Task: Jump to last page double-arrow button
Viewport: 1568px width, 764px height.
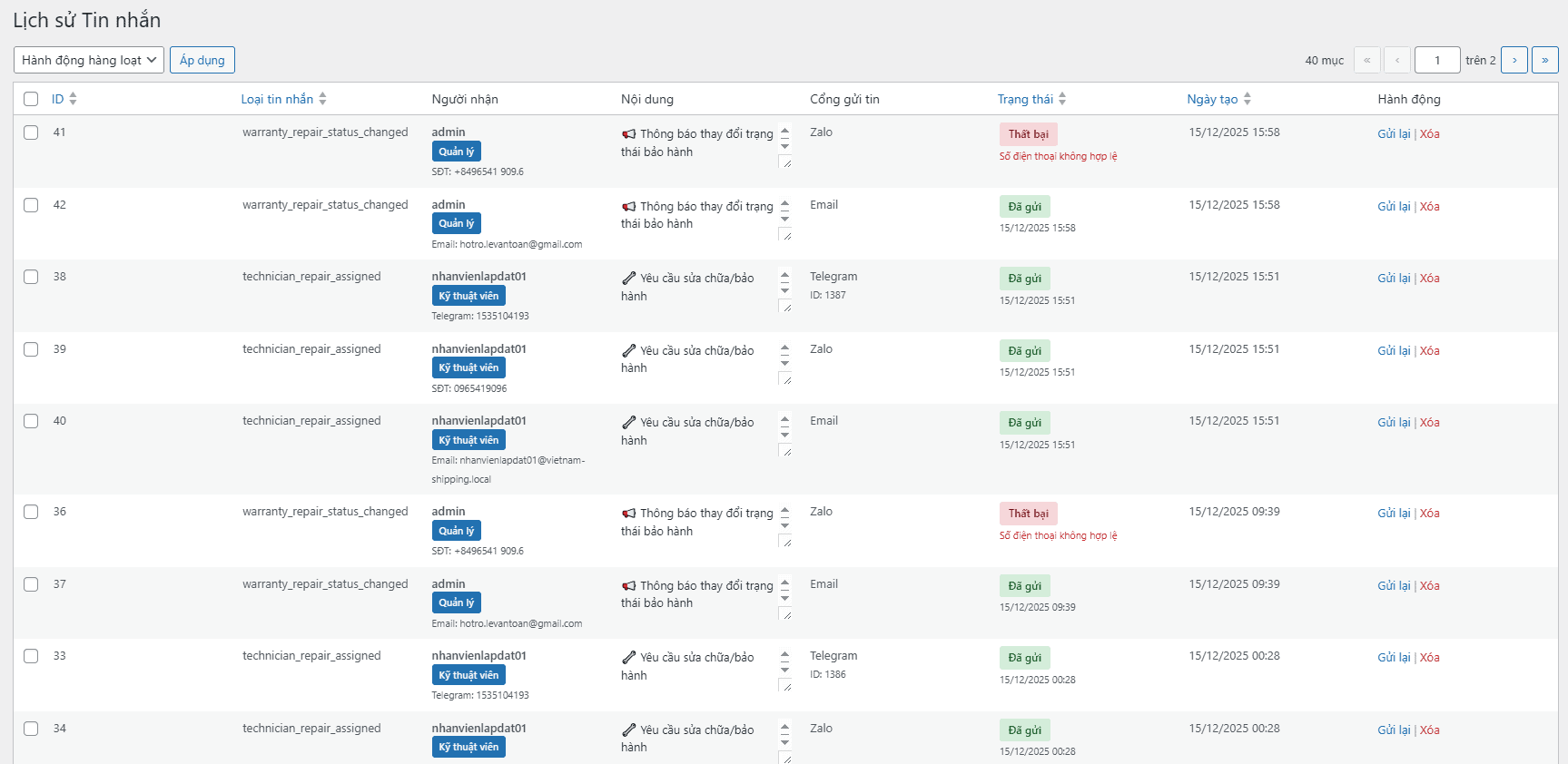Action: coord(1544,60)
